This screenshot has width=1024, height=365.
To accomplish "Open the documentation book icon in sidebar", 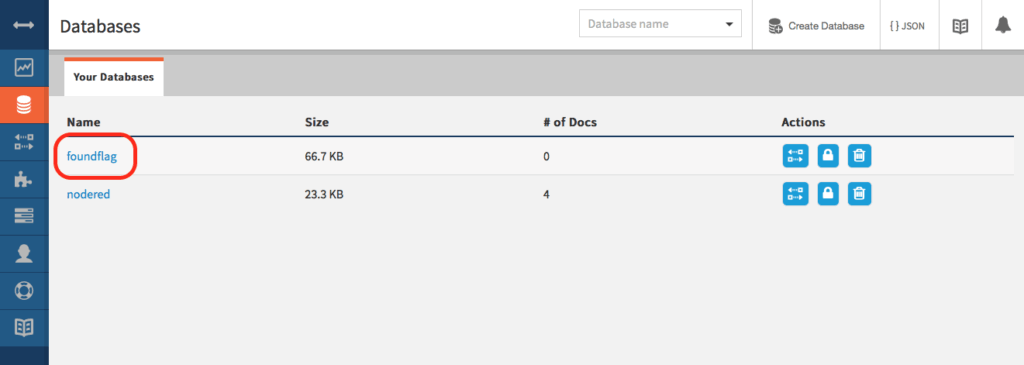I will pyautogui.click(x=24, y=328).
